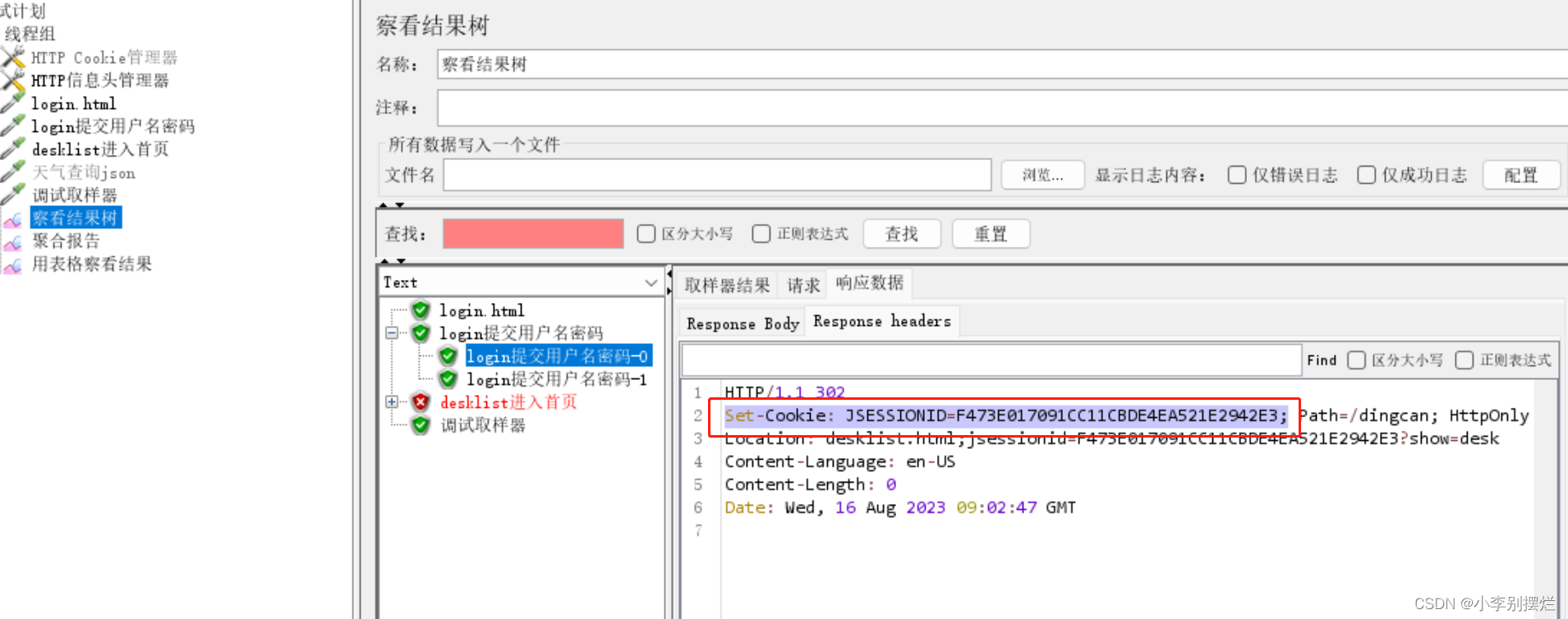The width and height of the screenshot is (1568, 619).
Task: Select 用表格察看结果 listener
Action: click(x=92, y=264)
